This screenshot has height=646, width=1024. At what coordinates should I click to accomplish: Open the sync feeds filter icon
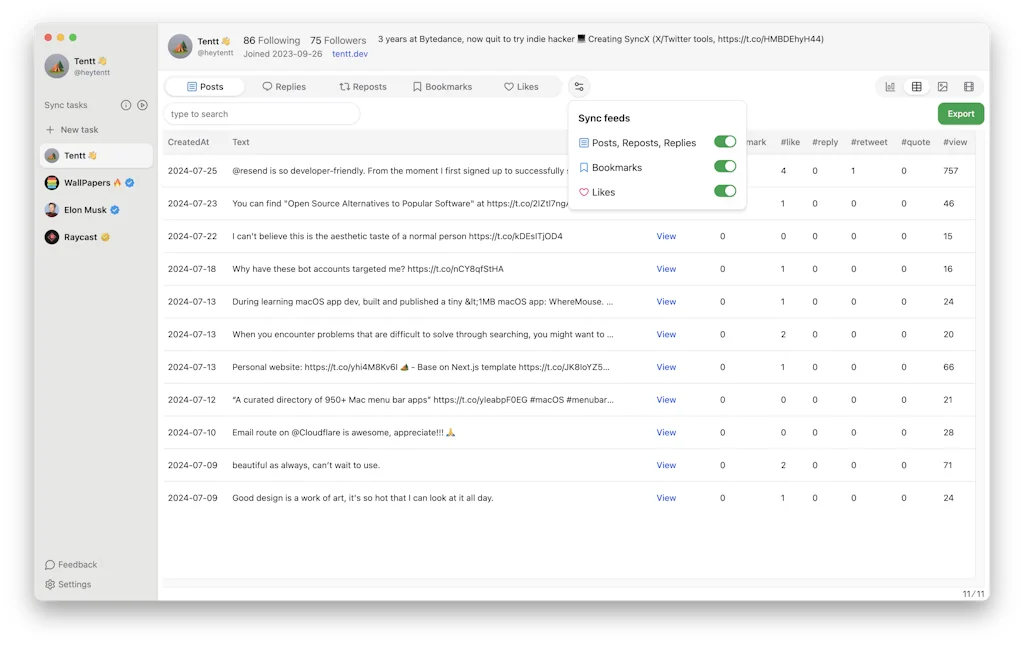click(579, 86)
